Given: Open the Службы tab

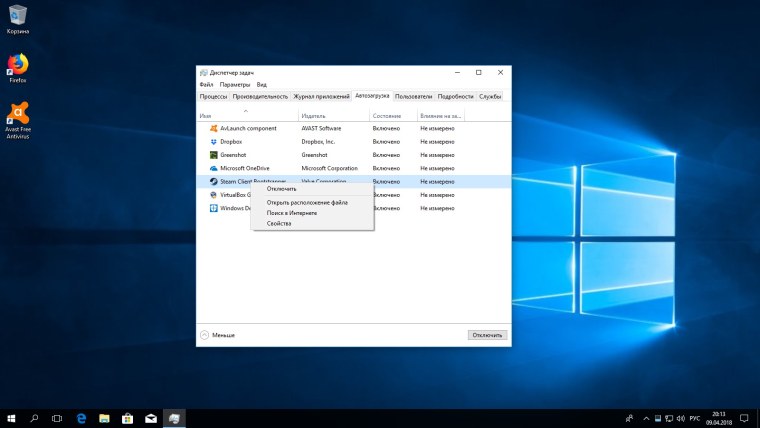Looking at the screenshot, I should pos(490,97).
